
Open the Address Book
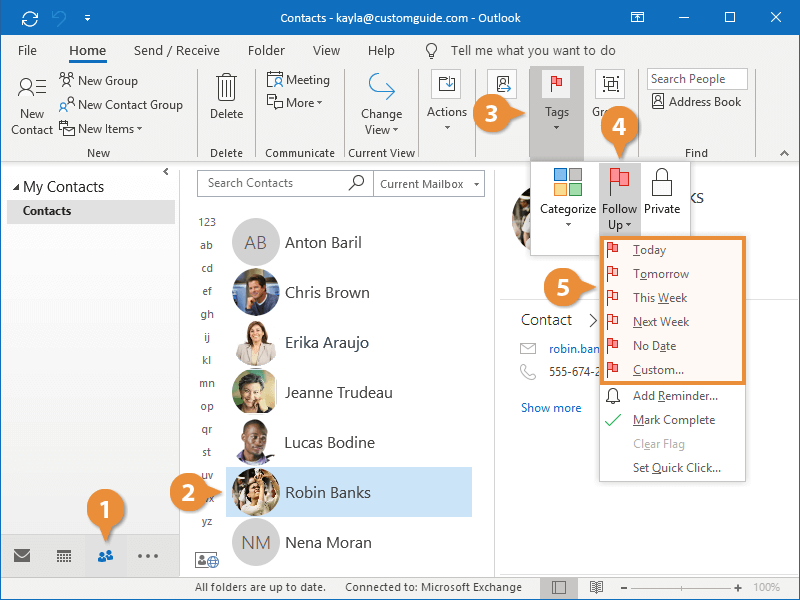coord(696,102)
